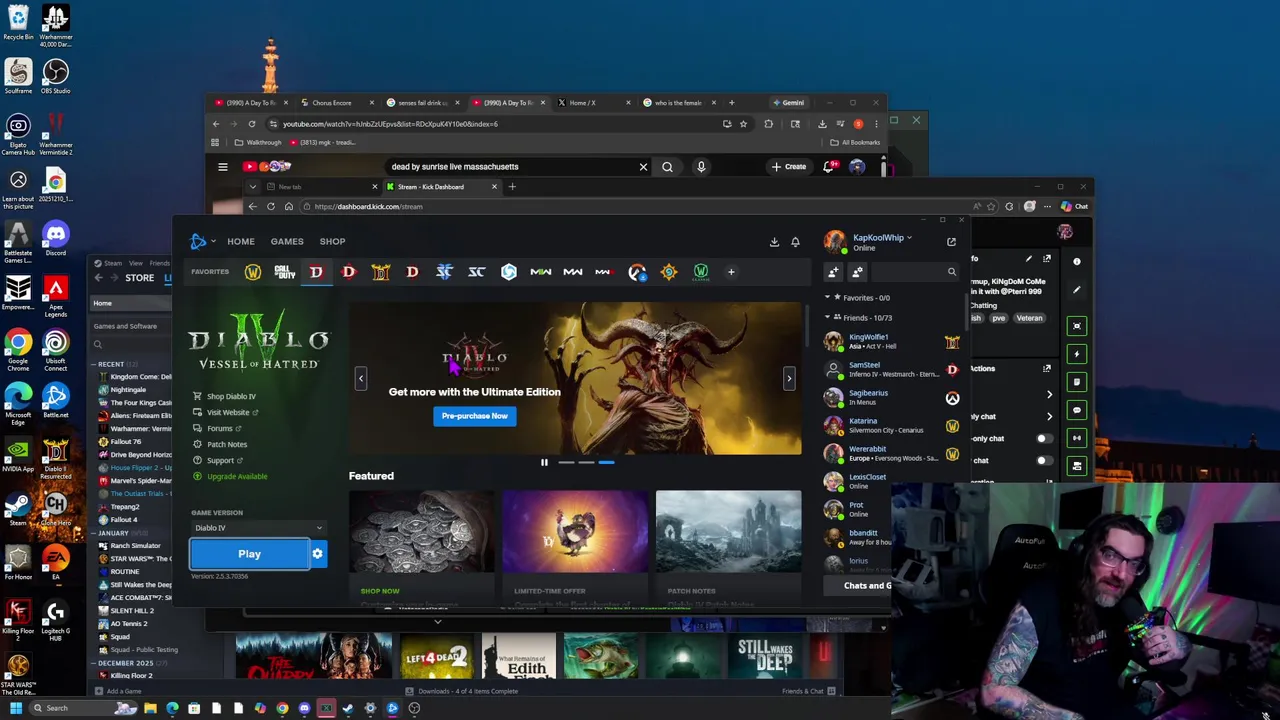Reload the YouTube page in Chrome
Image resolution: width=1280 pixels, height=720 pixels.
(252, 124)
